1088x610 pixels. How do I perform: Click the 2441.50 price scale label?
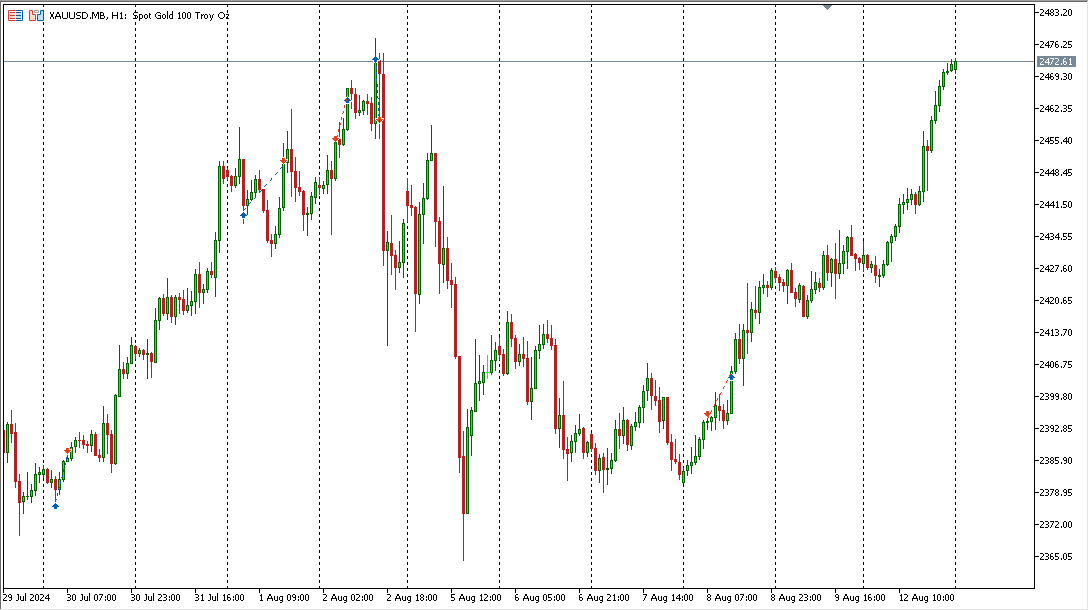[1055, 205]
